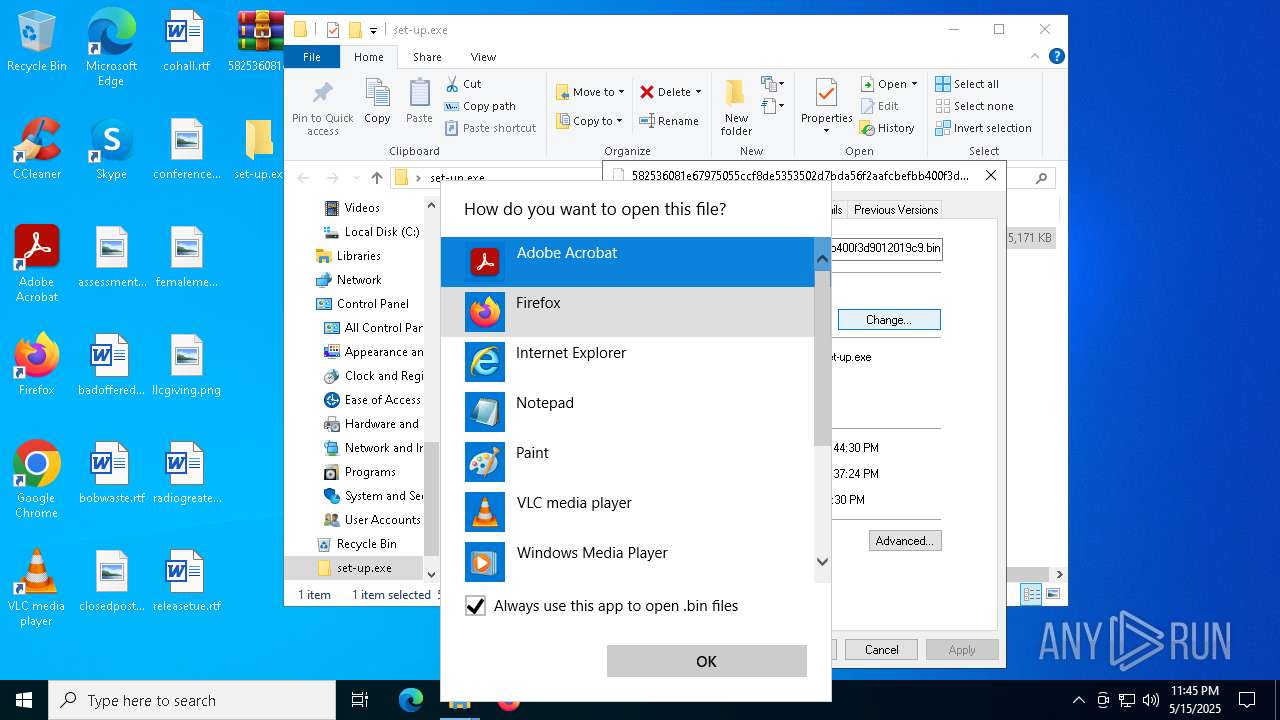This screenshot has height=720, width=1280.
Task: Open Explorer help question mark icon
Action: pos(1056,57)
